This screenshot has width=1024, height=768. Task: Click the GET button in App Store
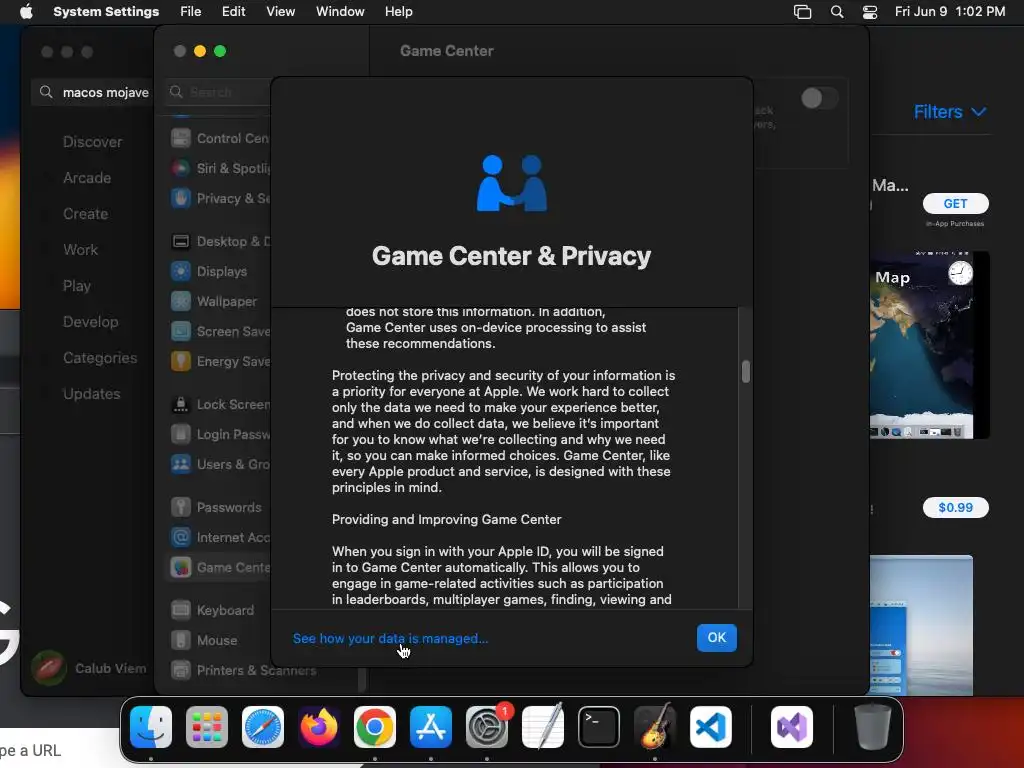tap(955, 204)
